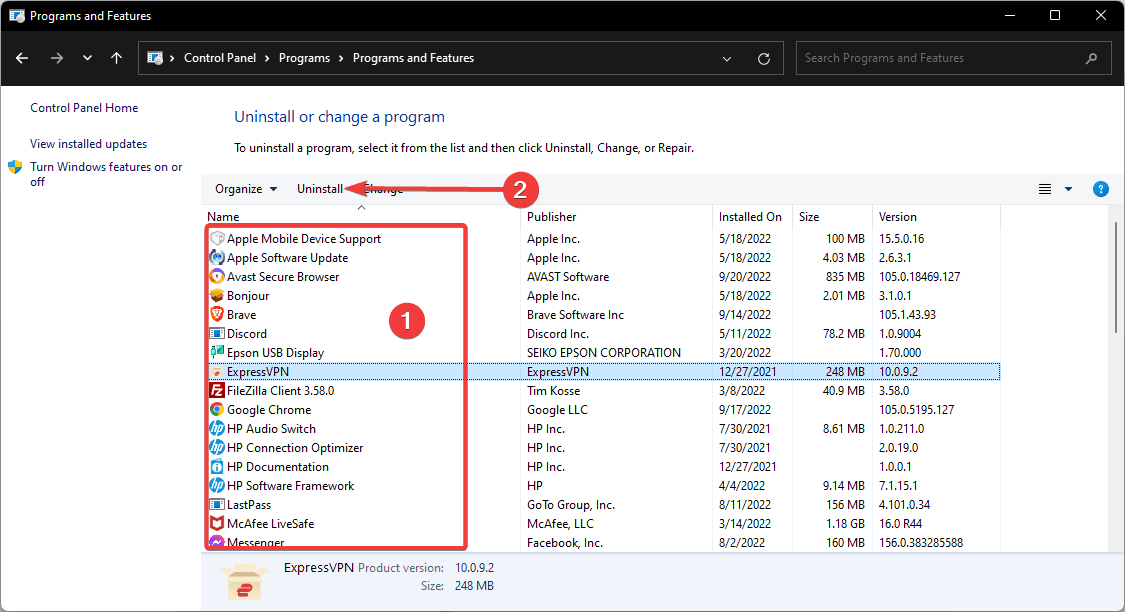
Task: Sort programs by Publisher column header
Action: [552, 217]
